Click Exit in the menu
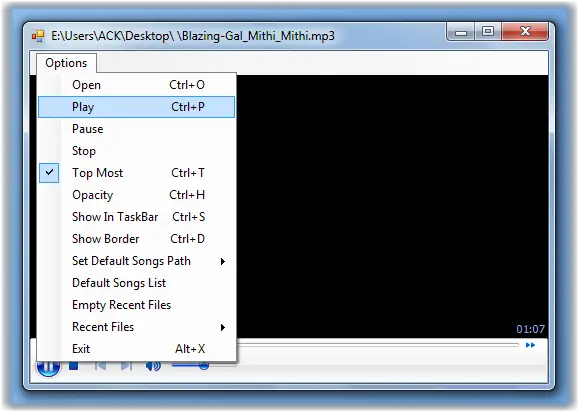The height and width of the screenshot is (412, 579). tap(136, 349)
